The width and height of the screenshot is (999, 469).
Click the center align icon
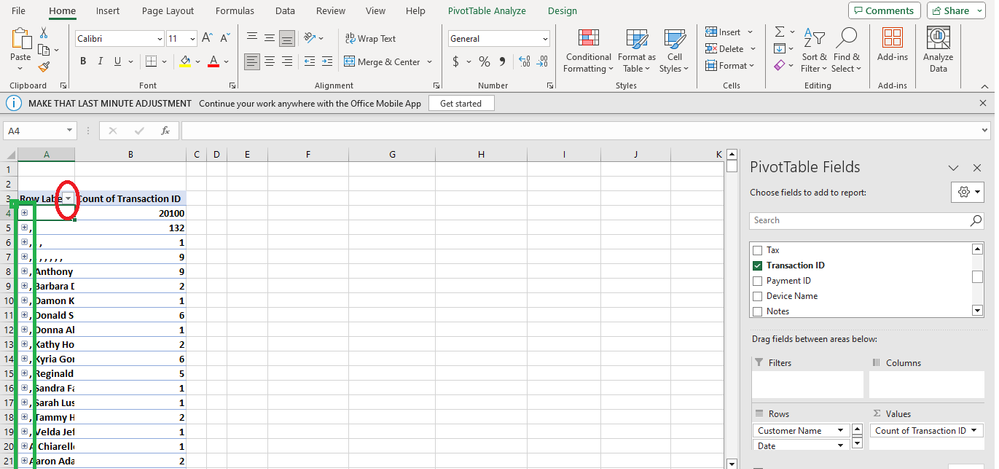coord(270,62)
